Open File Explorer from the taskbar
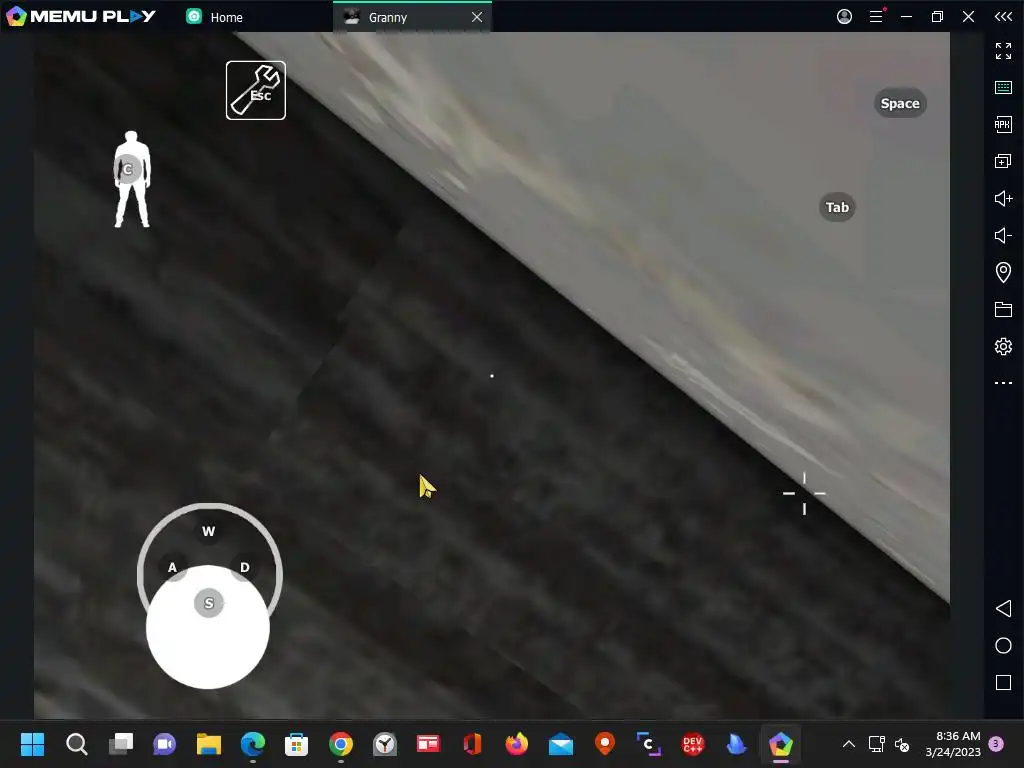 (209, 744)
